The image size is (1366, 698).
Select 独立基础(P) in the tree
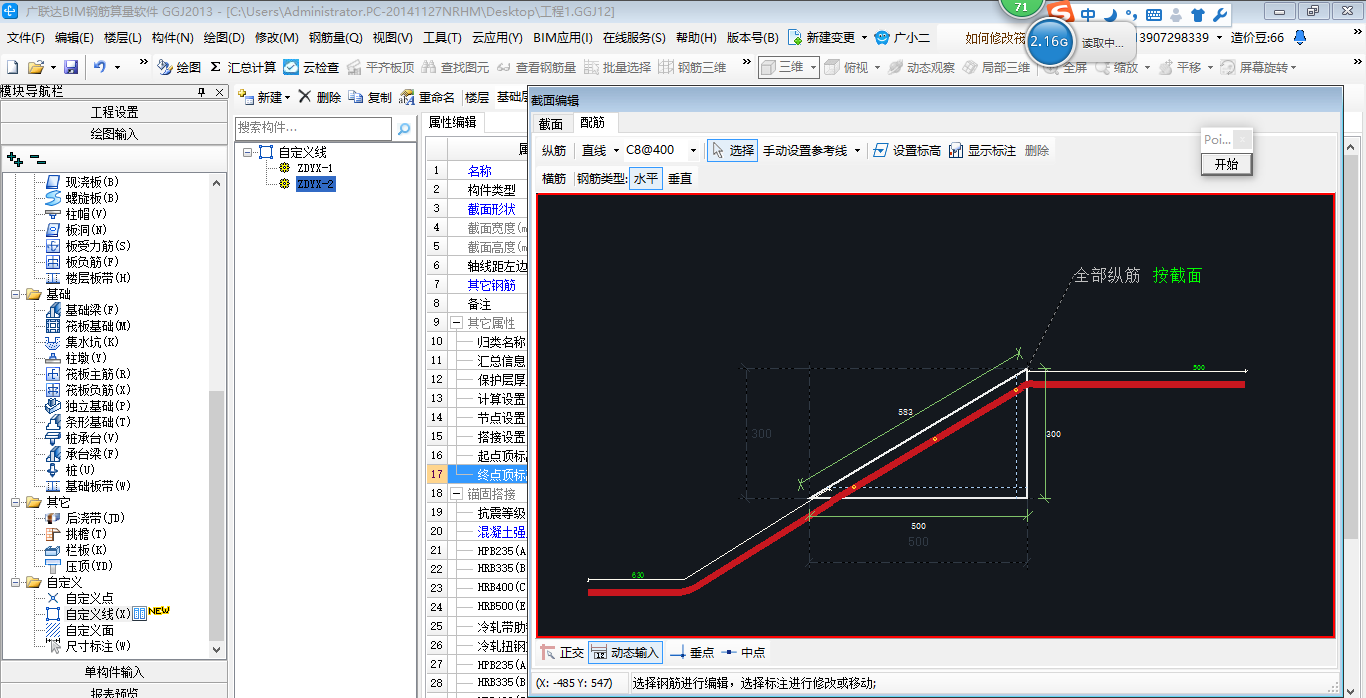(98, 406)
